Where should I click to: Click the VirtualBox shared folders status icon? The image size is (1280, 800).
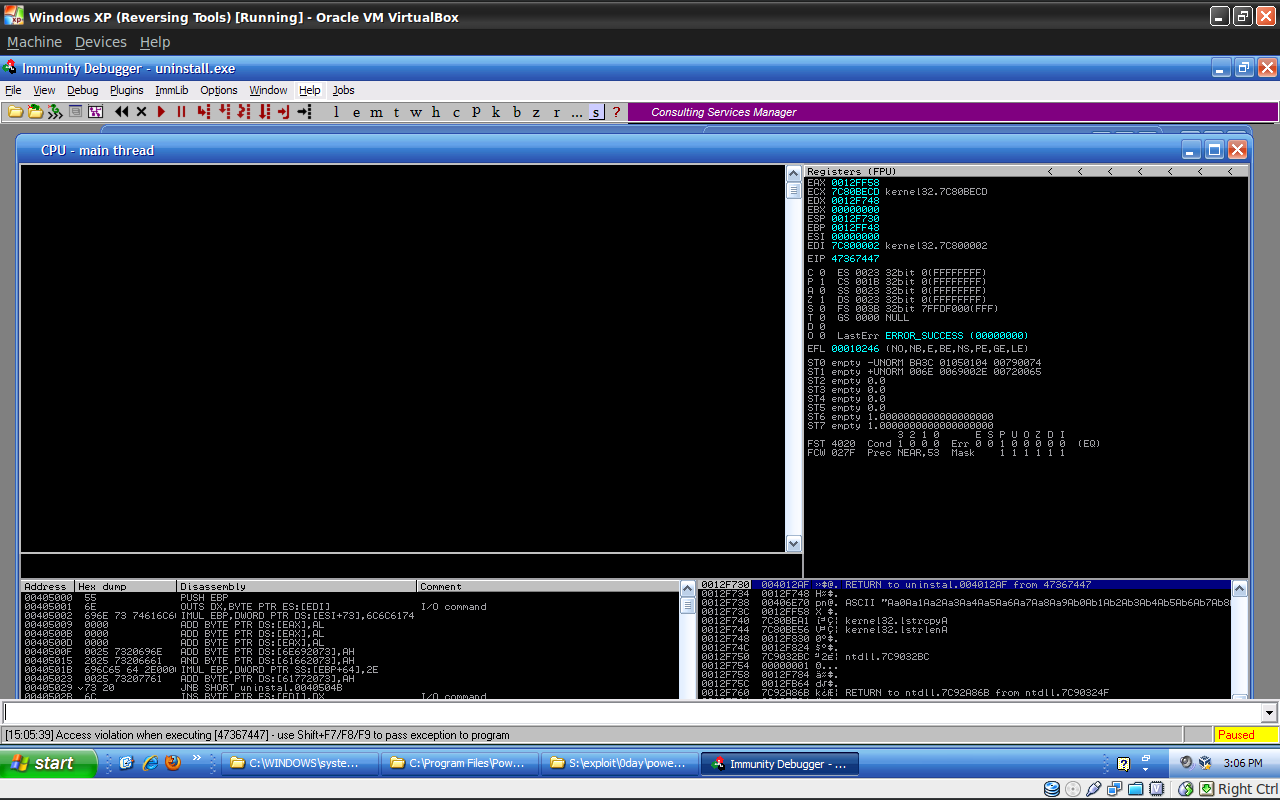pos(1136,789)
